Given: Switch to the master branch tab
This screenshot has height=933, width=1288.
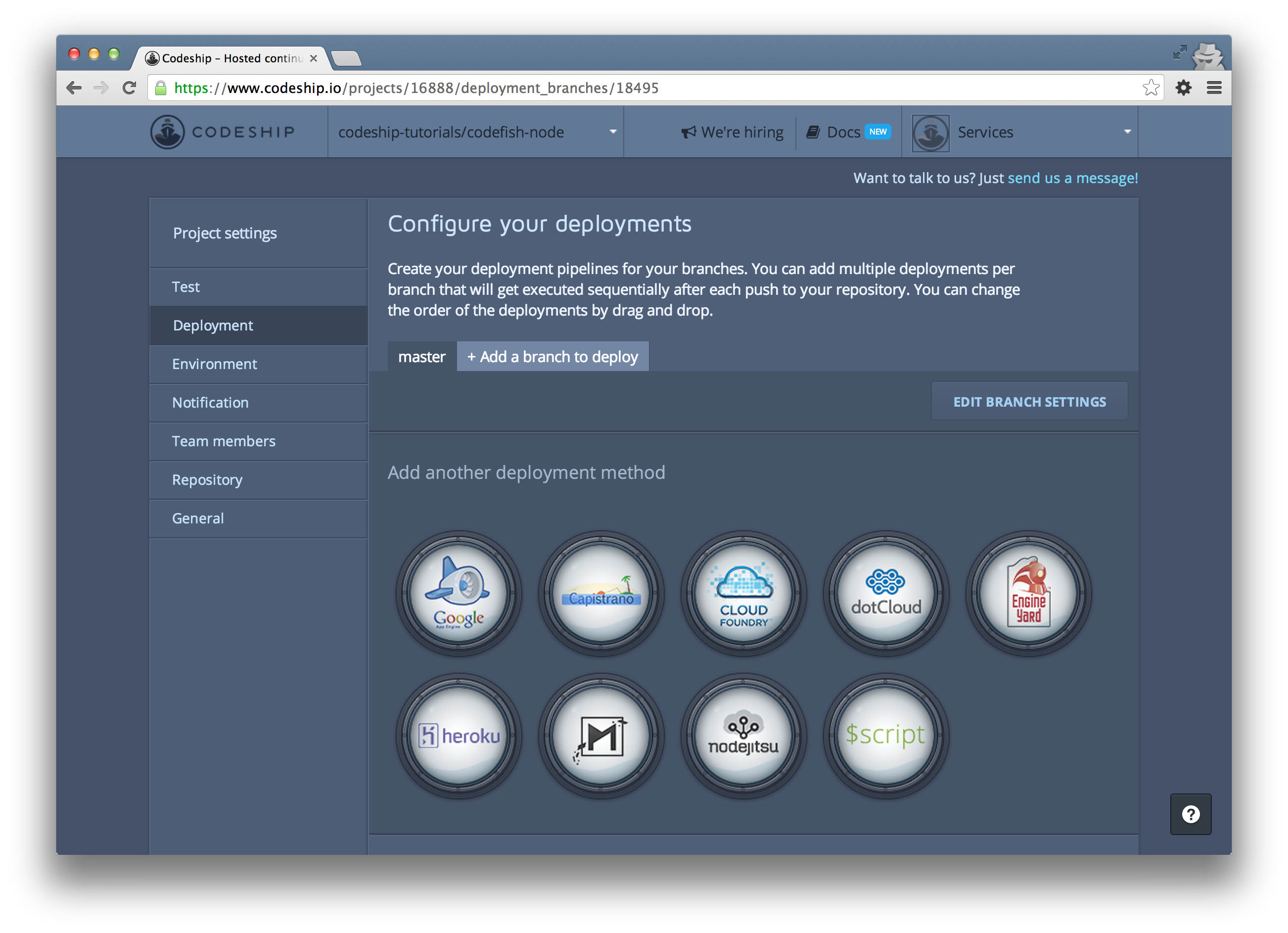Looking at the screenshot, I should 421,357.
